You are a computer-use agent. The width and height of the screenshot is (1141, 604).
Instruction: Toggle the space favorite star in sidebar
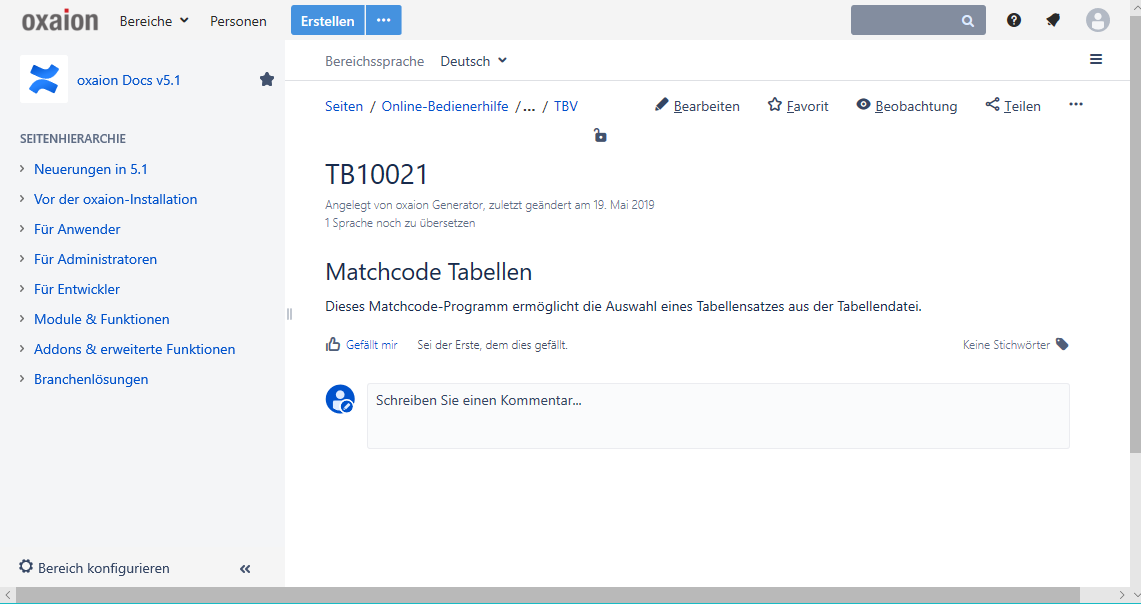(x=267, y=79)
